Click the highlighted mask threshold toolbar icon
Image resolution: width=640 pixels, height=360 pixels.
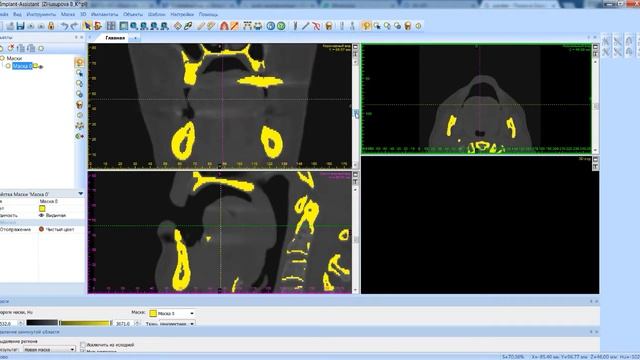pos(366,26)
